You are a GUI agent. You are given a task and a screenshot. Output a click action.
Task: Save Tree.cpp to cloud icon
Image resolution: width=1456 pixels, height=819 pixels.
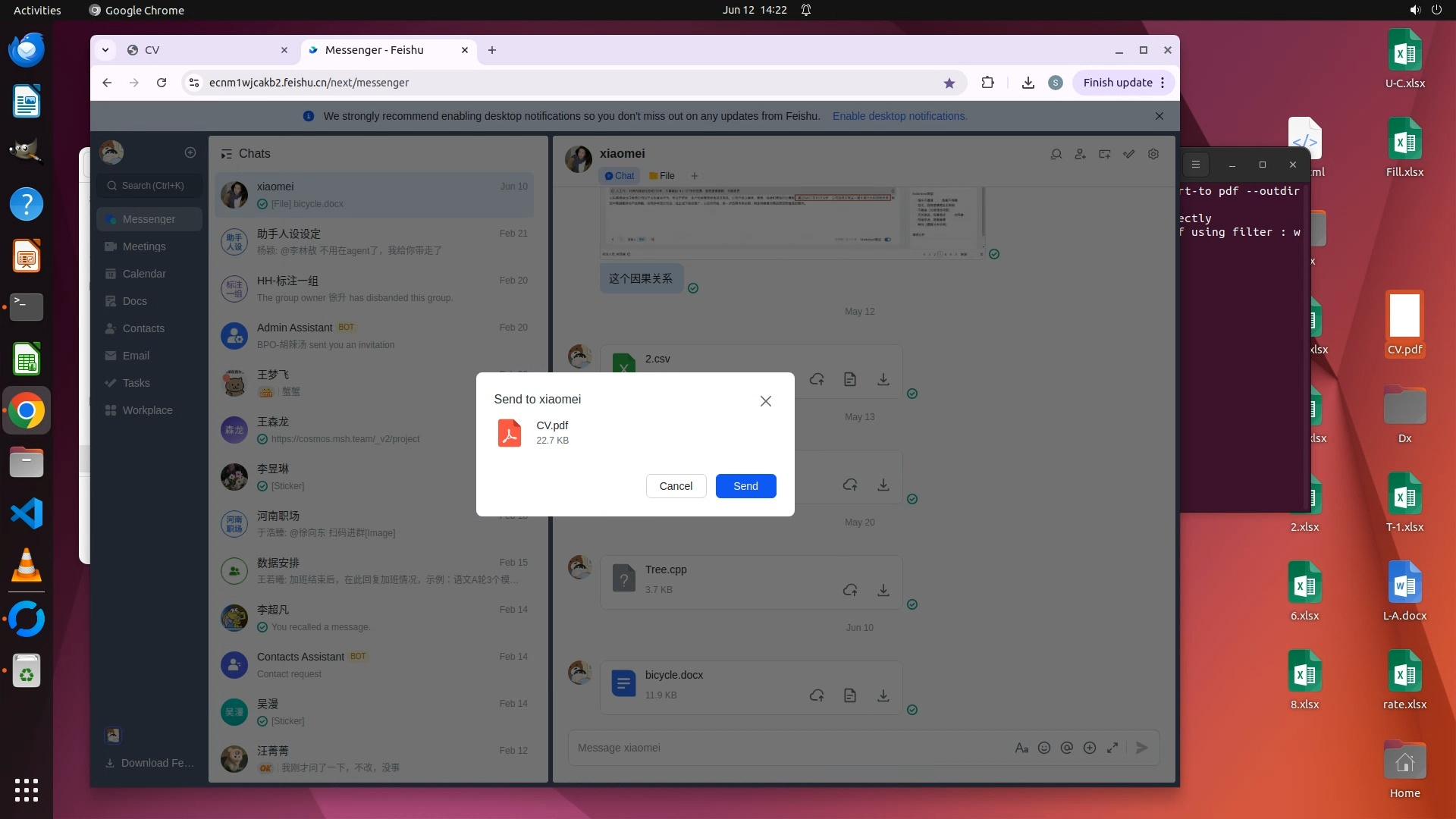[850, 590]
